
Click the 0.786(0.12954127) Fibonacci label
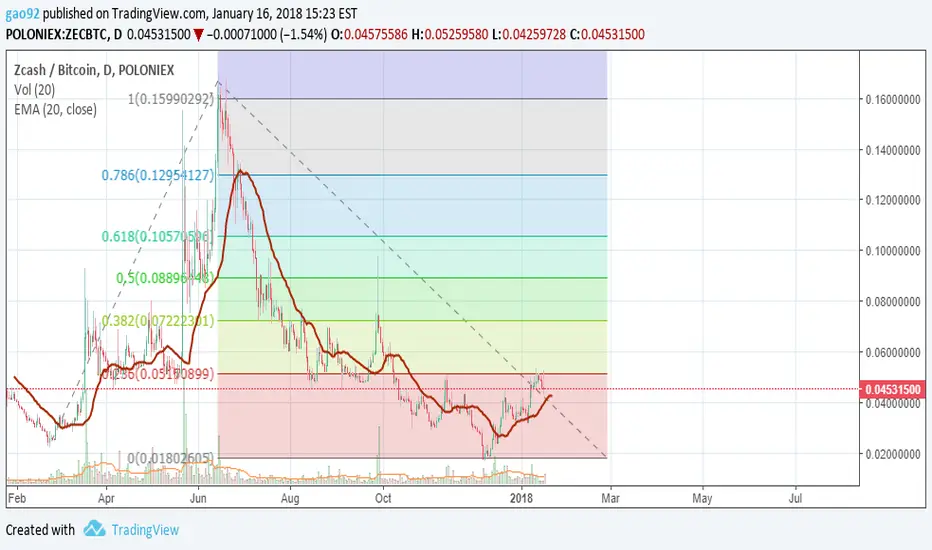pyautogui.click(x=158, y=175)
